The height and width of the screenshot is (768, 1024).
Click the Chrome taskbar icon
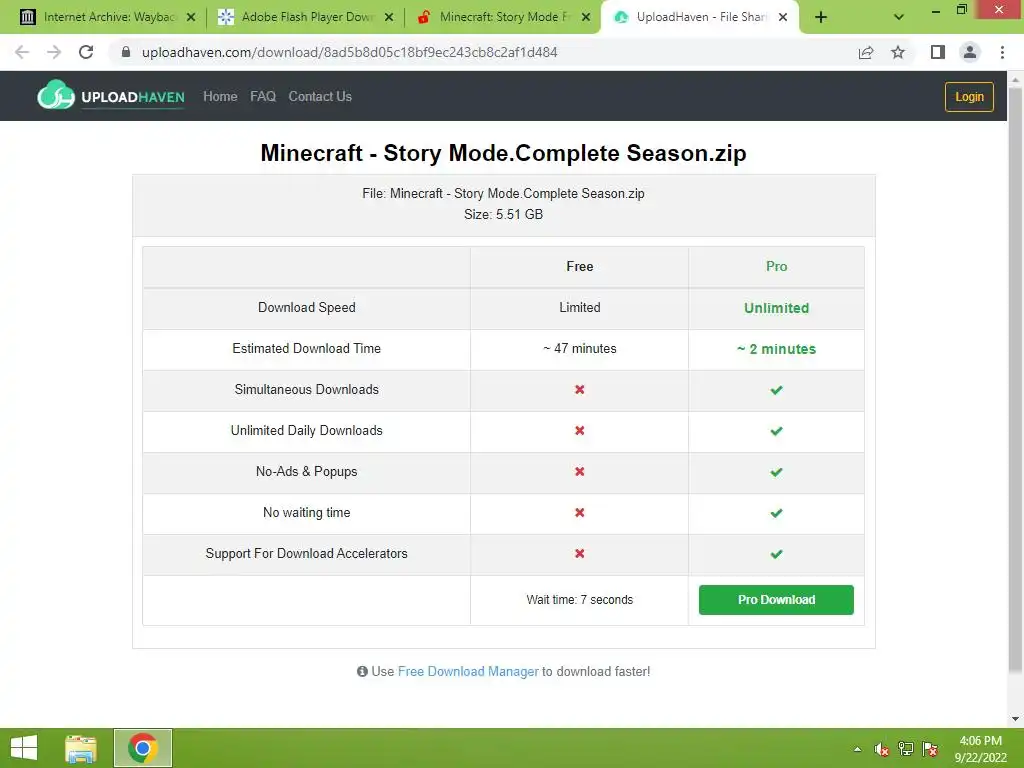[143, 748]
